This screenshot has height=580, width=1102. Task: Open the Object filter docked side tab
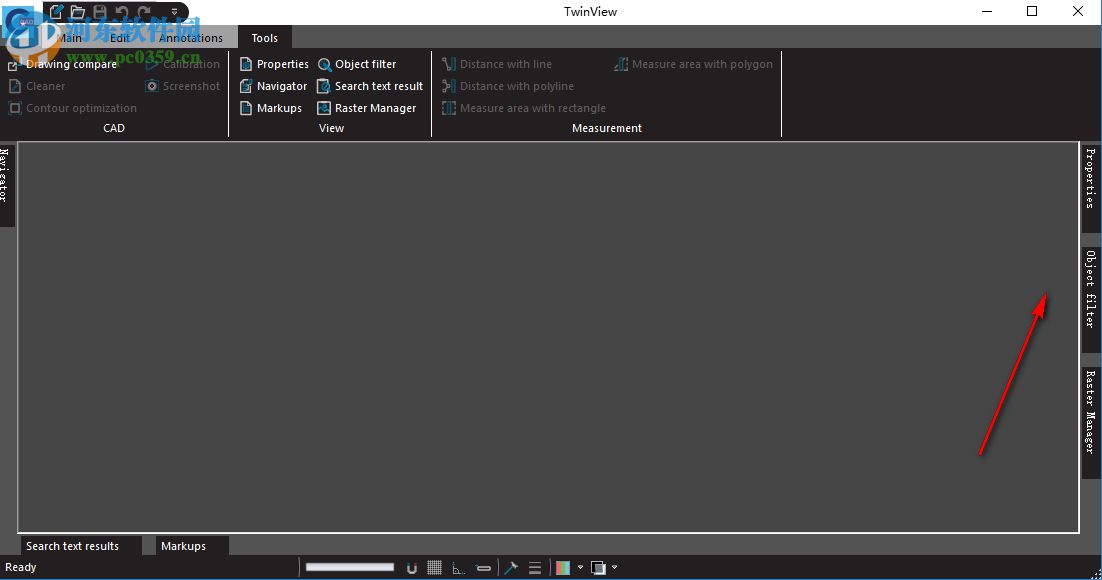[x=1091, y=299]
